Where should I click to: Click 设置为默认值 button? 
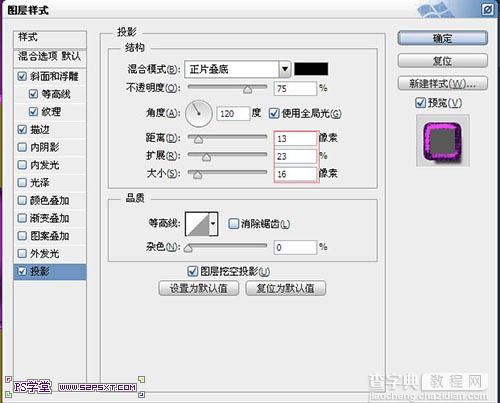point(199,288)
